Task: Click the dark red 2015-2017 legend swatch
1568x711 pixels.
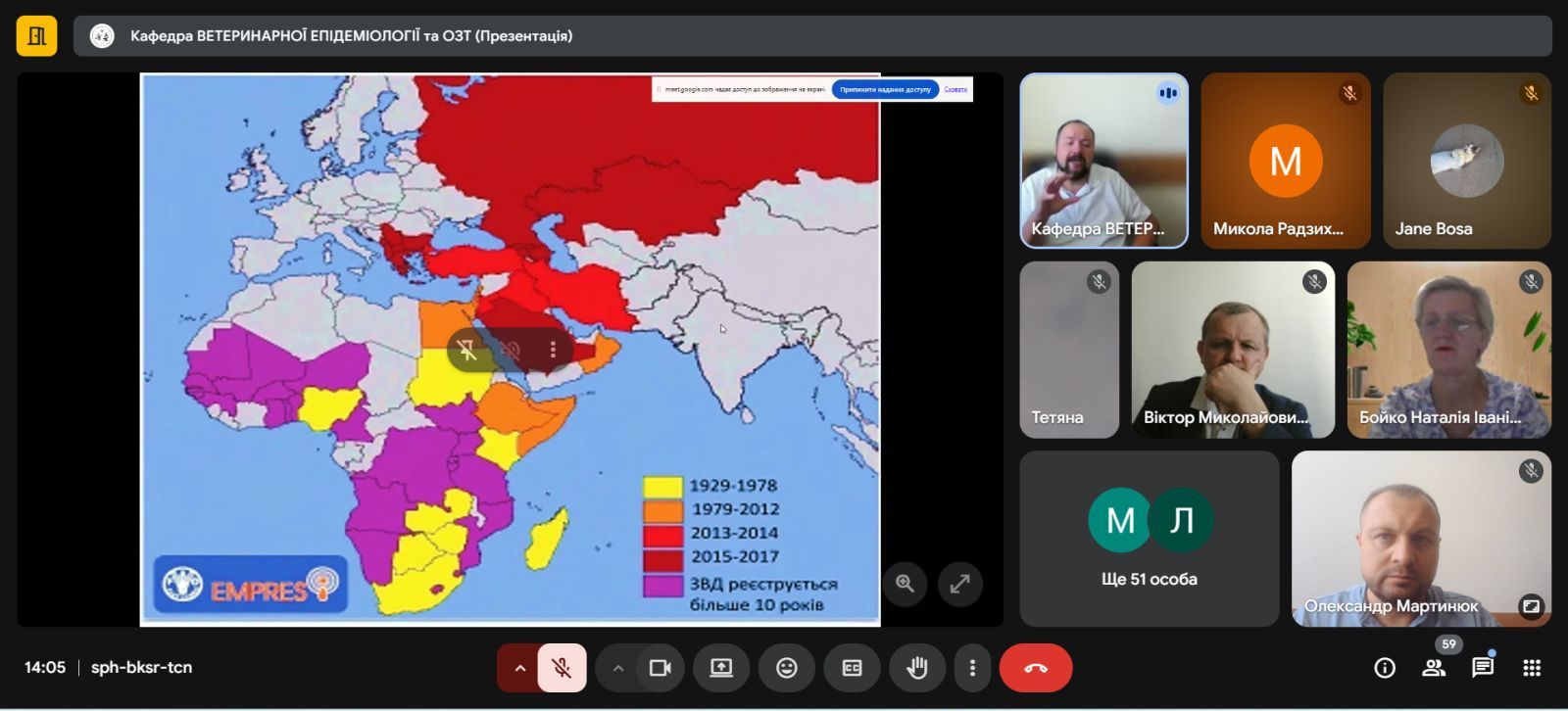Action: (x=662, y=559)
